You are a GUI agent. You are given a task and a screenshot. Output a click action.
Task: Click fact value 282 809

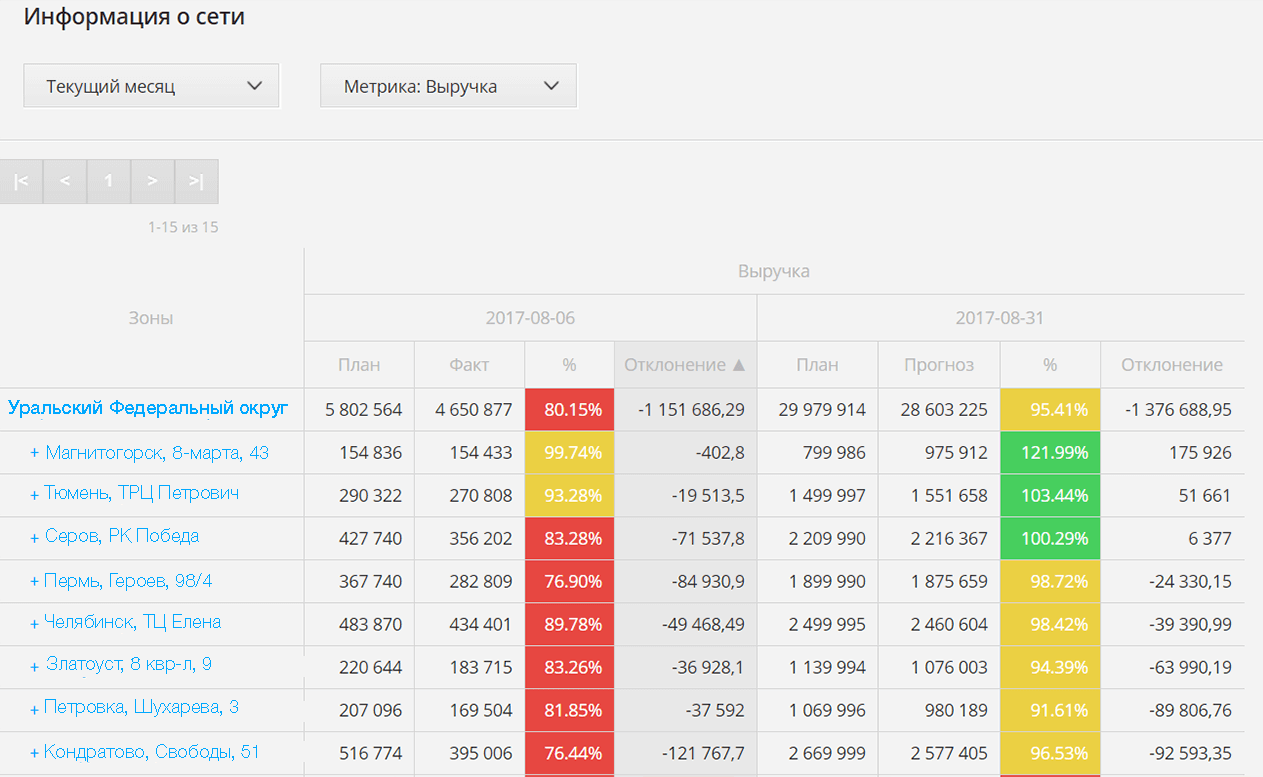479,581
